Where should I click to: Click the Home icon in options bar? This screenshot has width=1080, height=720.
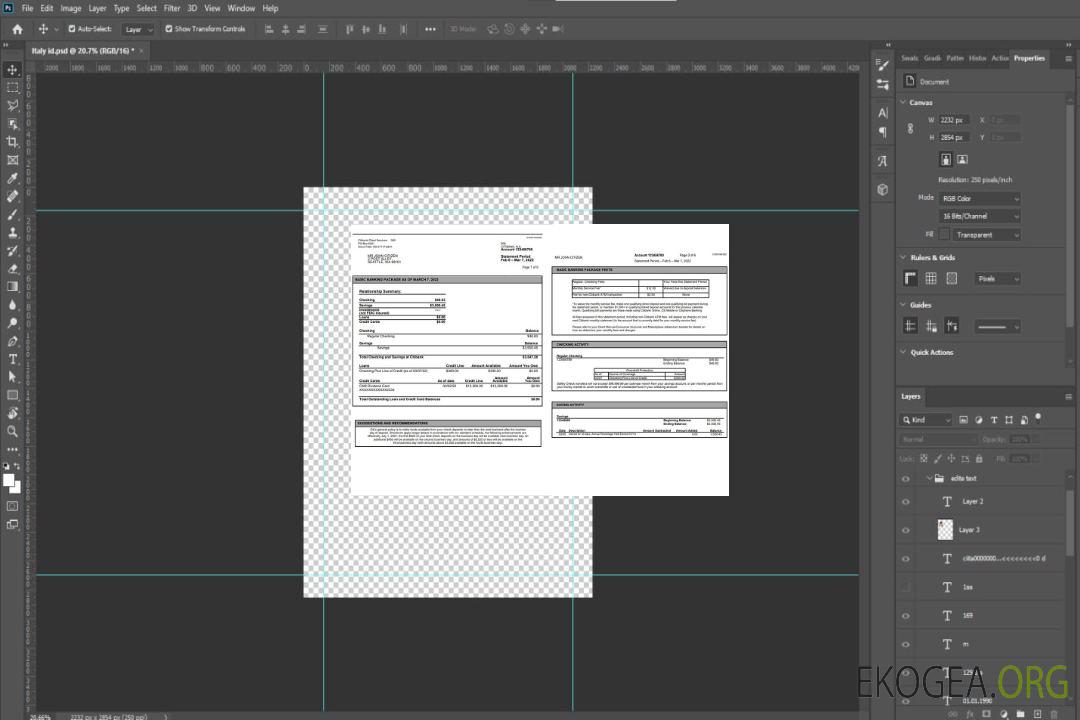(17, 29)
